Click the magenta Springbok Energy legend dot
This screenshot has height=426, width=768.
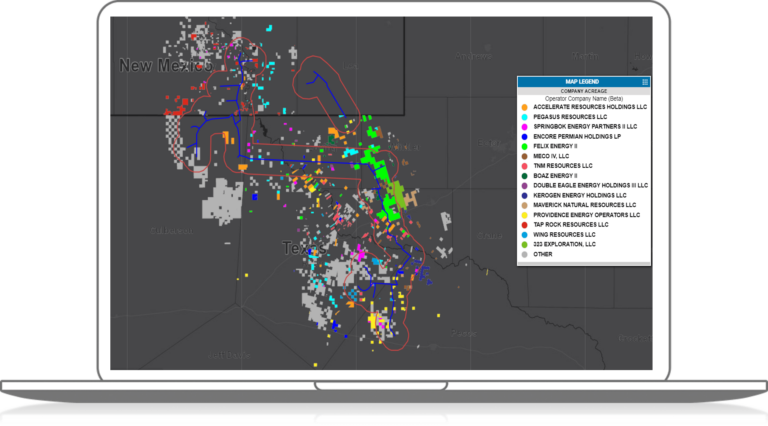(525, 127)
